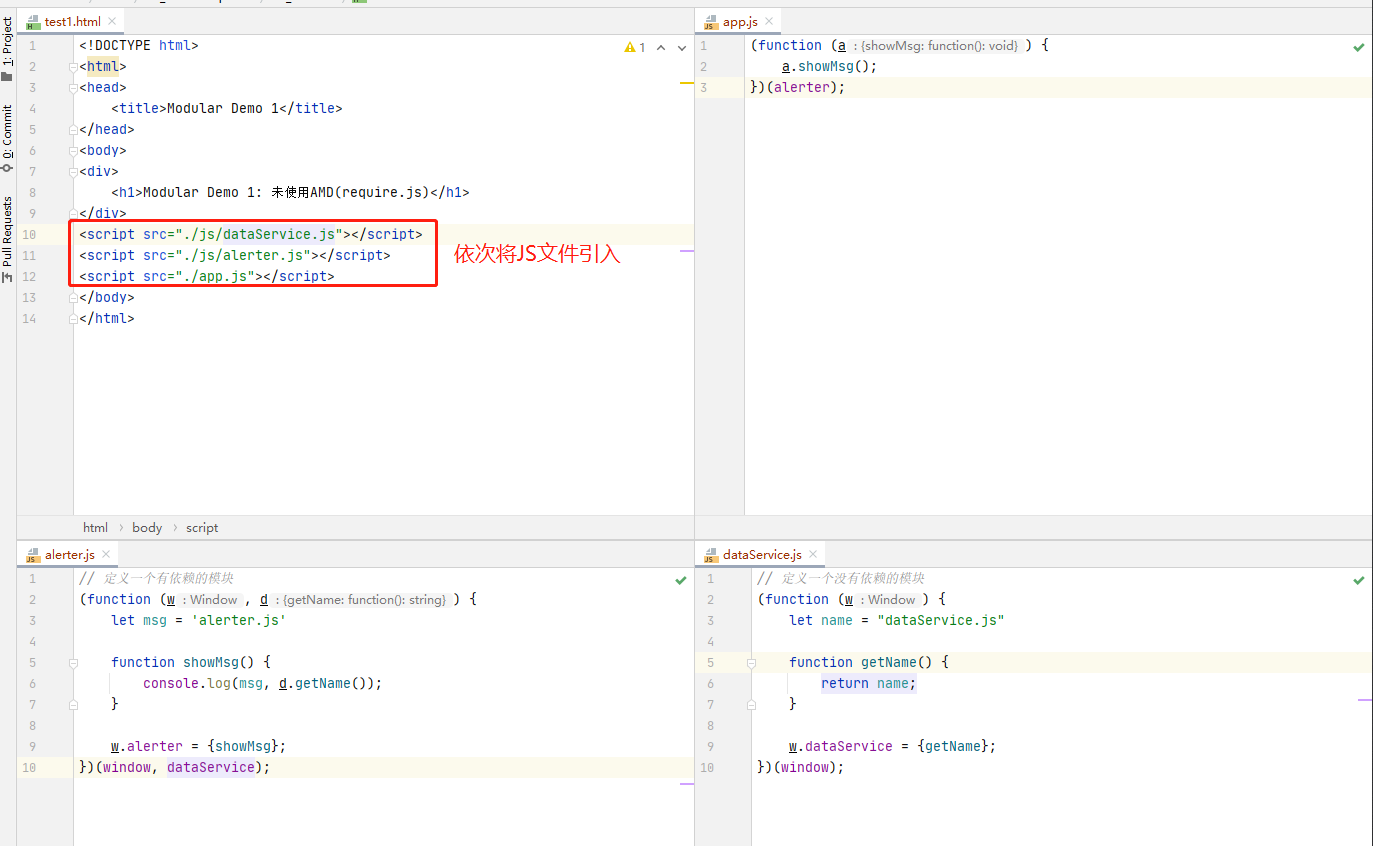Click let msg declaration in alerter.js
The image size is (1373, 846).
click(x=198, y=621)
